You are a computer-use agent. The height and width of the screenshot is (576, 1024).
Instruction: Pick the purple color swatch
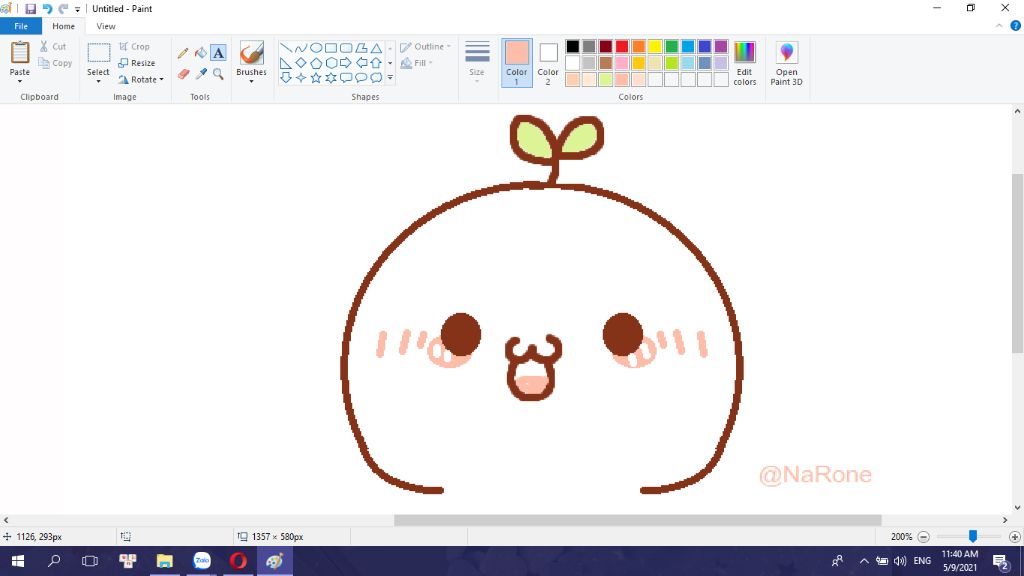721,46
